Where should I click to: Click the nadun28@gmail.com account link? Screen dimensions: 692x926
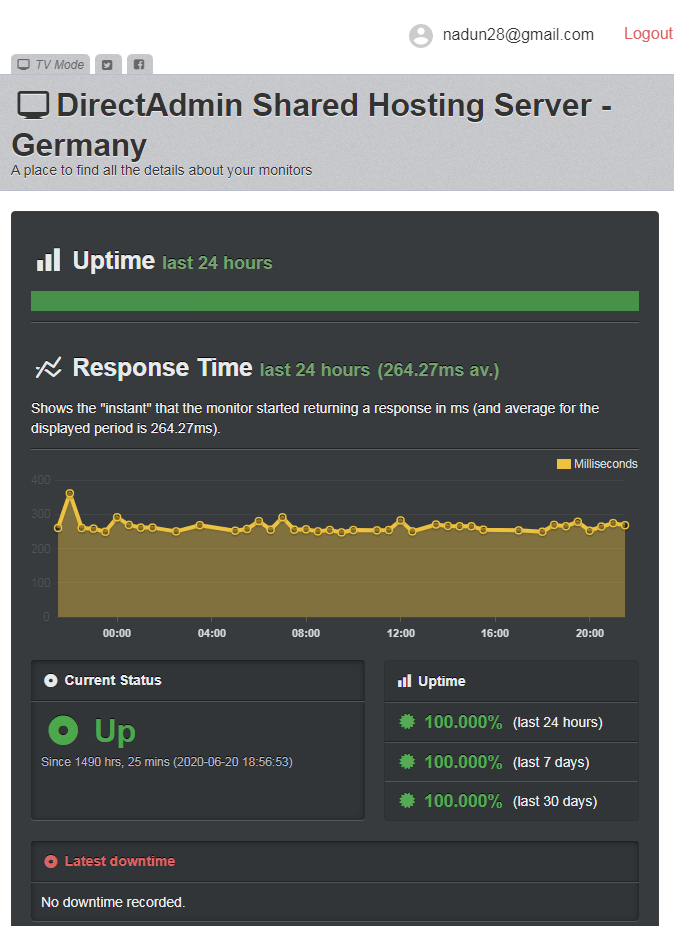point(518,35)
